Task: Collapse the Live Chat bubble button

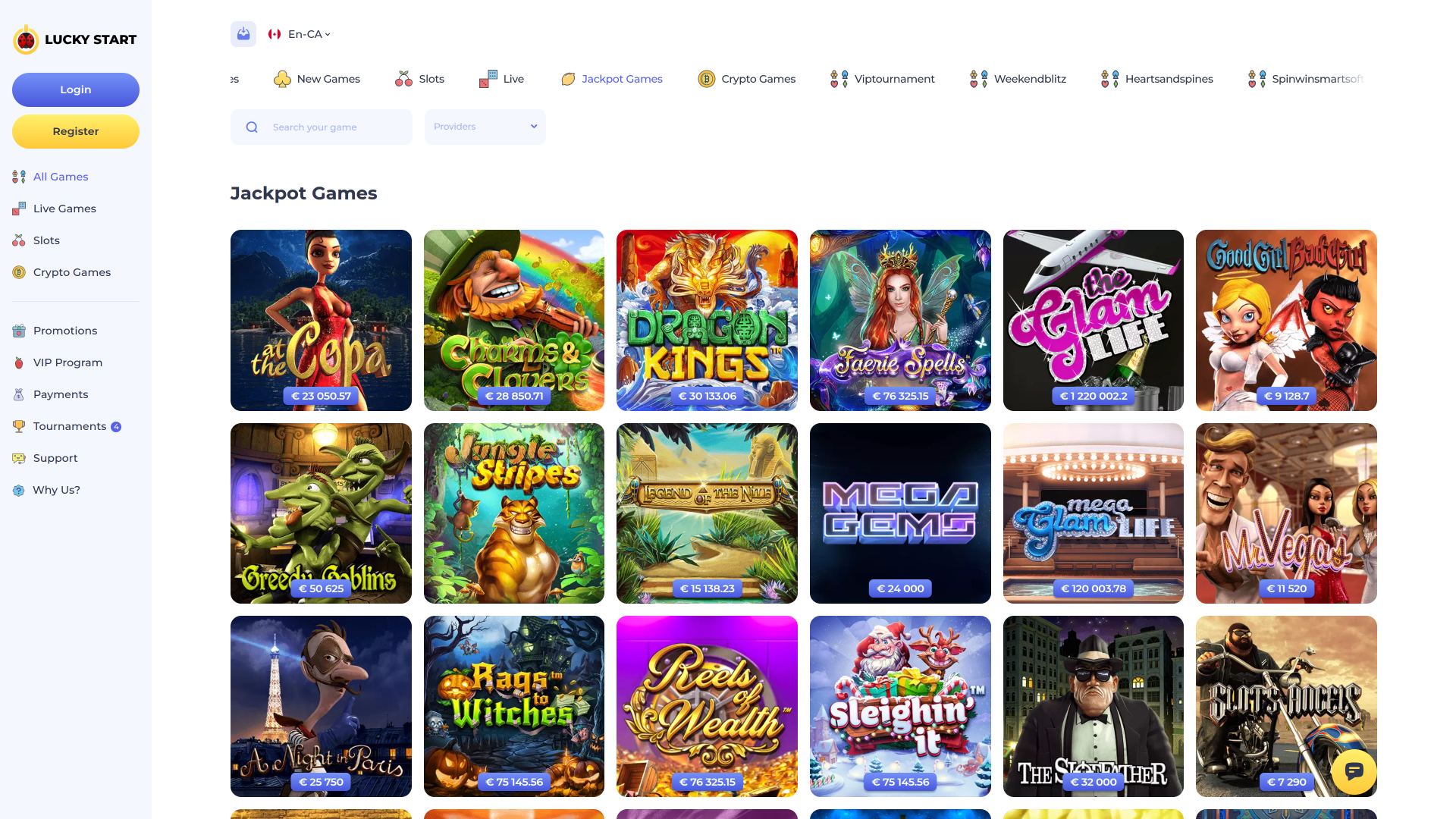Action: [1354, 772]
